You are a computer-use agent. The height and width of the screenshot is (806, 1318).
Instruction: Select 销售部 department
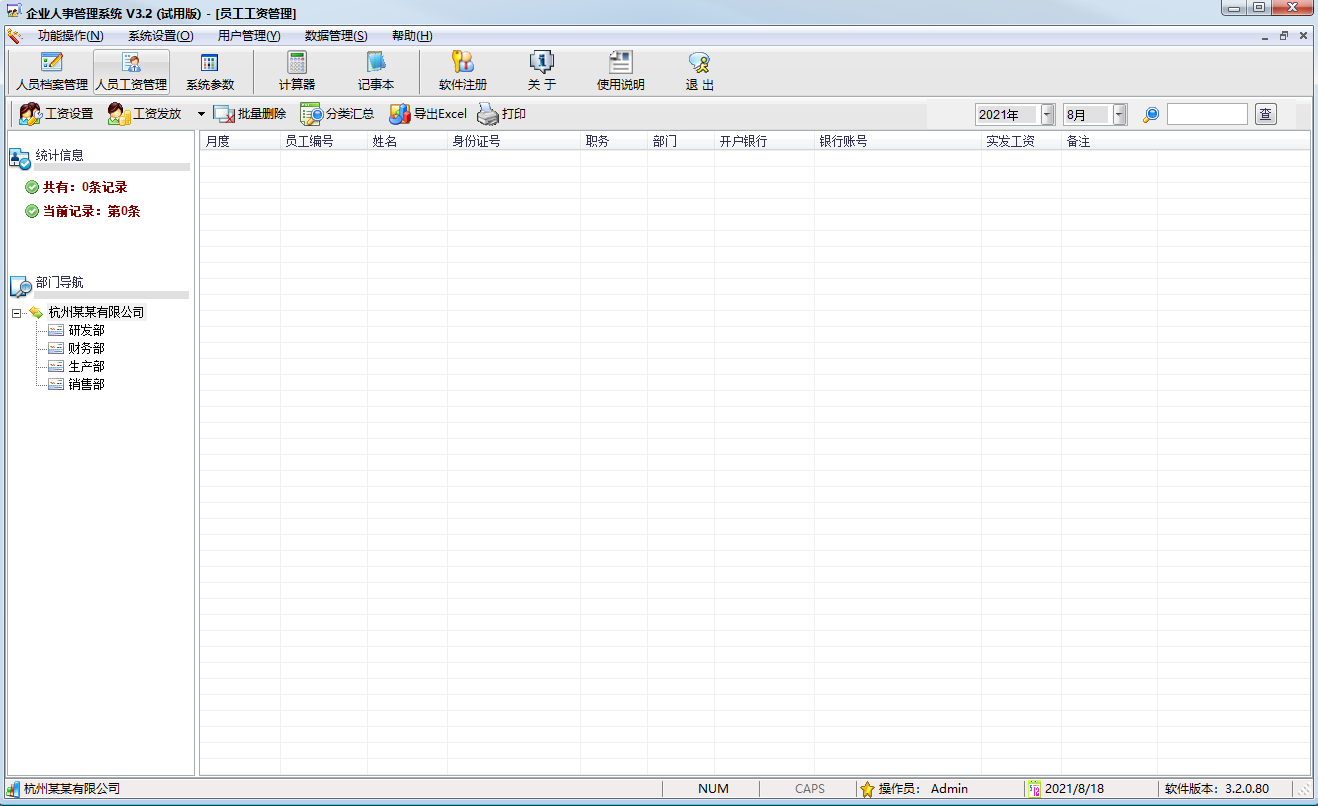(86, 385)
